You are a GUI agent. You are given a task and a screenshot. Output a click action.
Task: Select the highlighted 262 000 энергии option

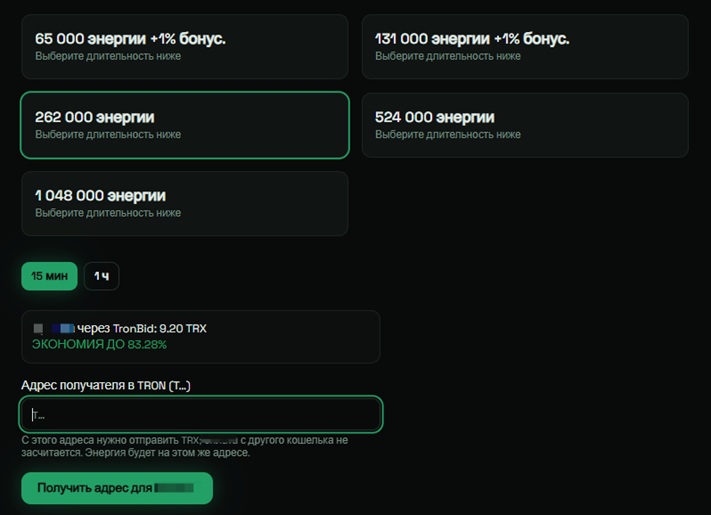[x=185, y=125]
